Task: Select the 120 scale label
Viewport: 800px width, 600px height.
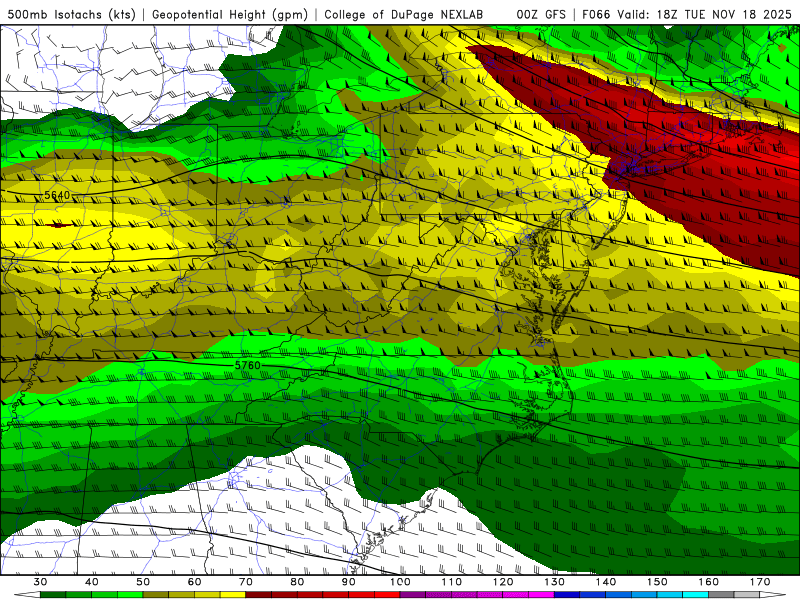Action: 503,582
